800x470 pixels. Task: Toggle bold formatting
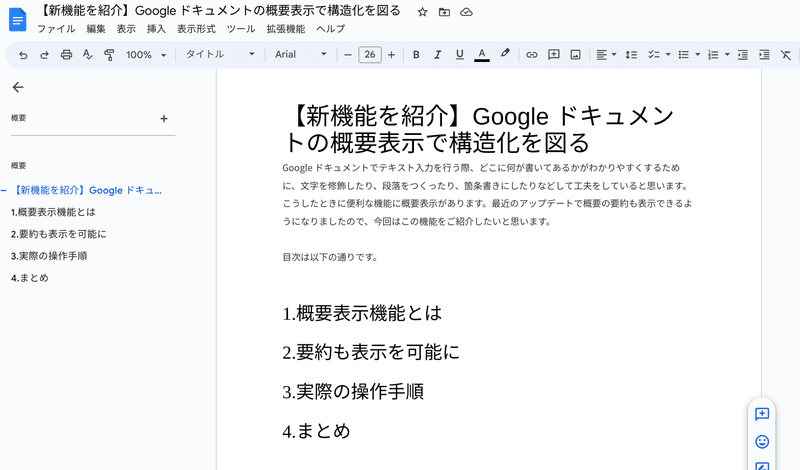pos(416,55)
